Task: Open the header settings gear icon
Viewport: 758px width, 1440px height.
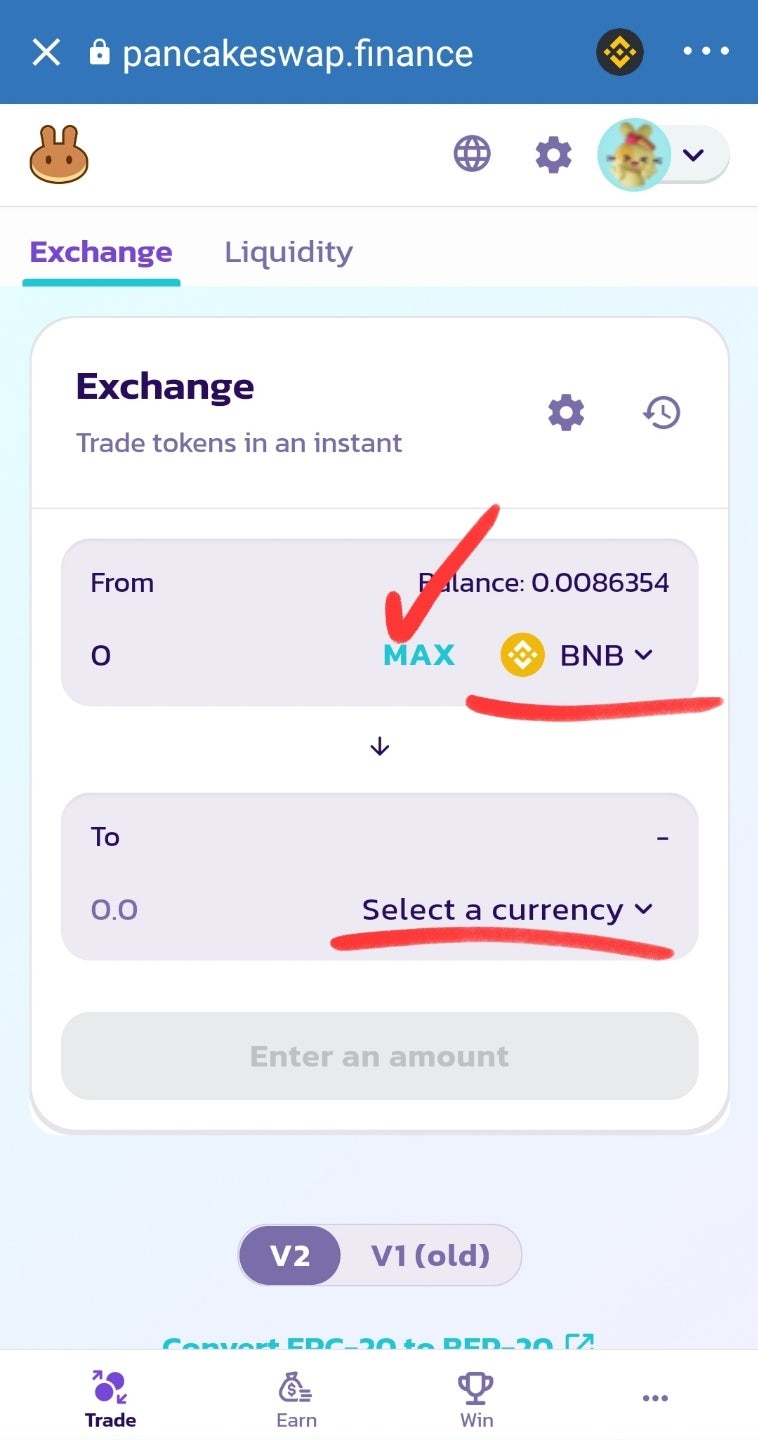Action: pos(553,155)
